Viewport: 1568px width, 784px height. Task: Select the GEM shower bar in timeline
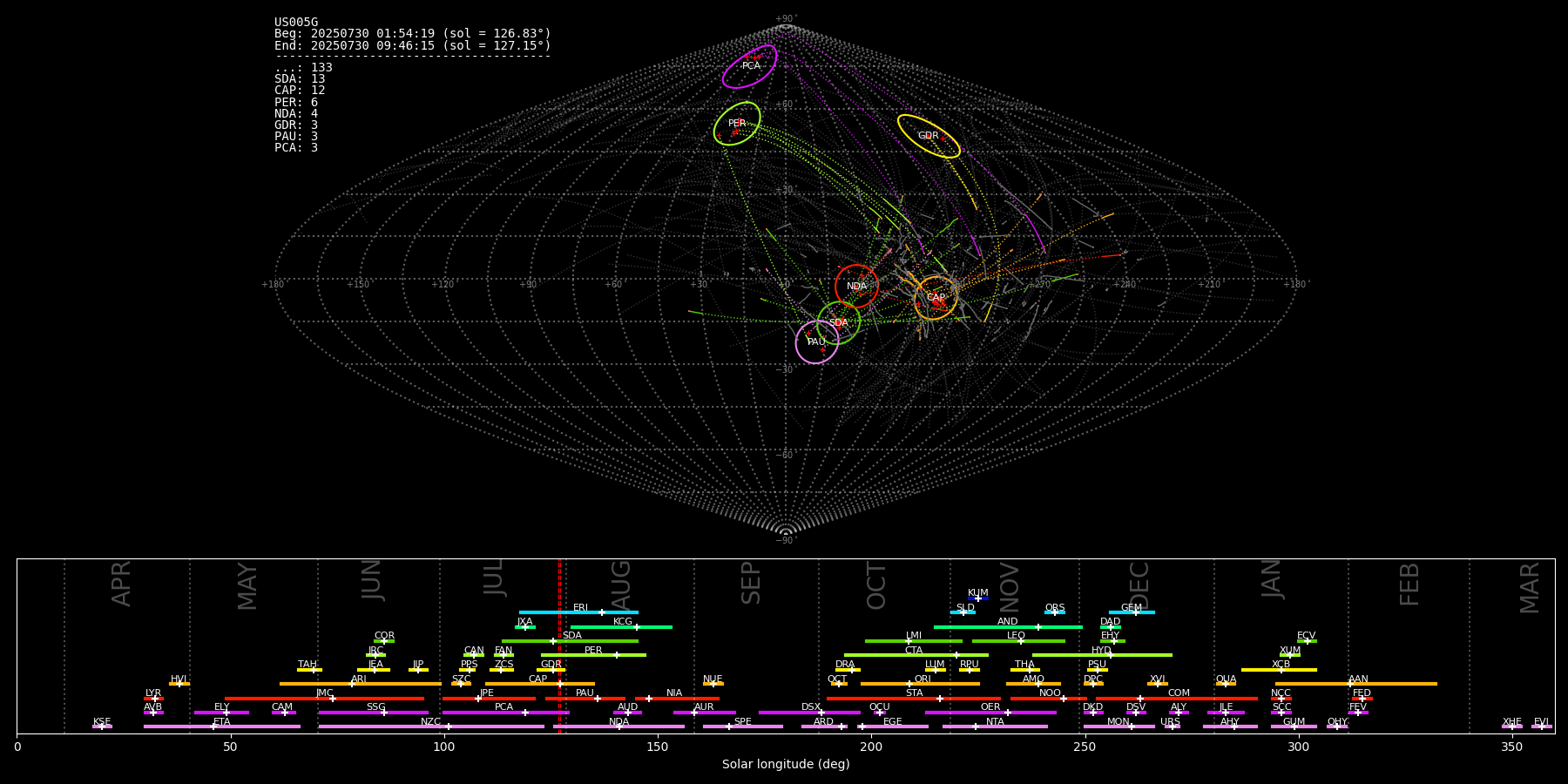tap(1132, 612)
